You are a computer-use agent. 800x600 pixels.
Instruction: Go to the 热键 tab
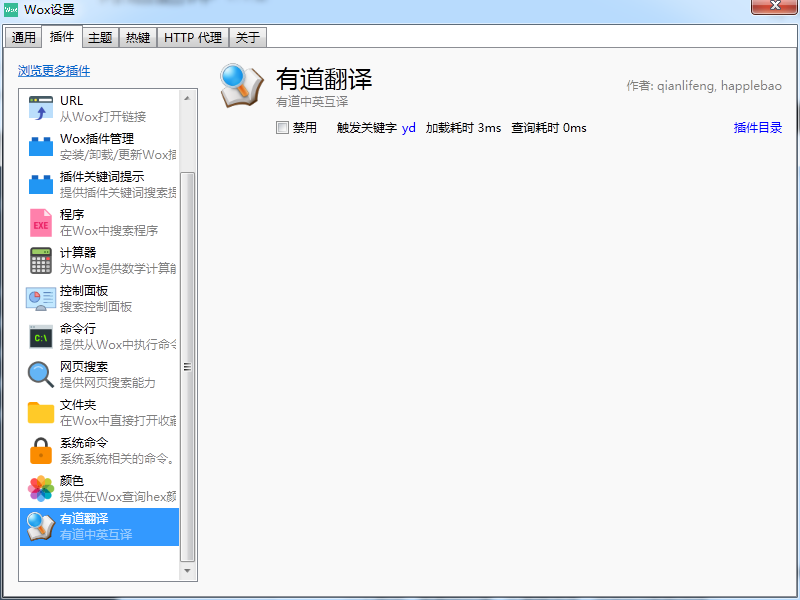138,37
